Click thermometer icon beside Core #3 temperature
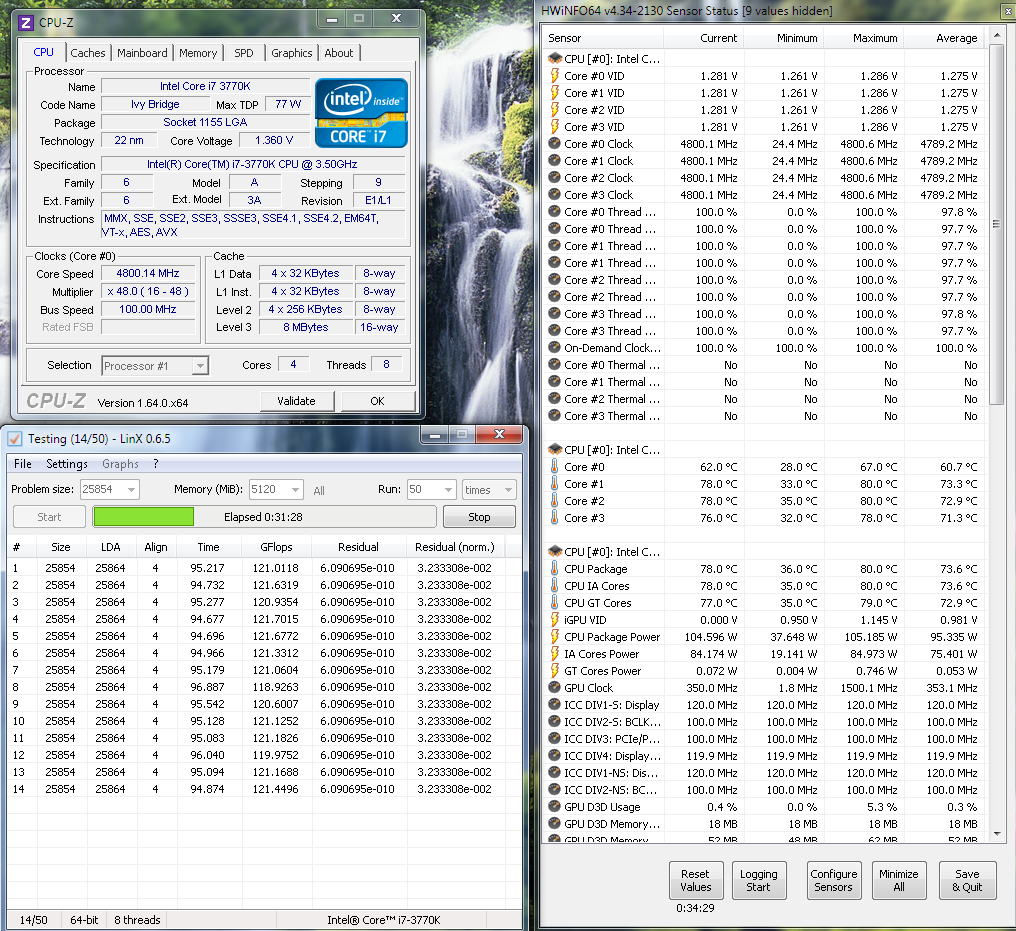 pyautogui.click(x=555, y=518)
